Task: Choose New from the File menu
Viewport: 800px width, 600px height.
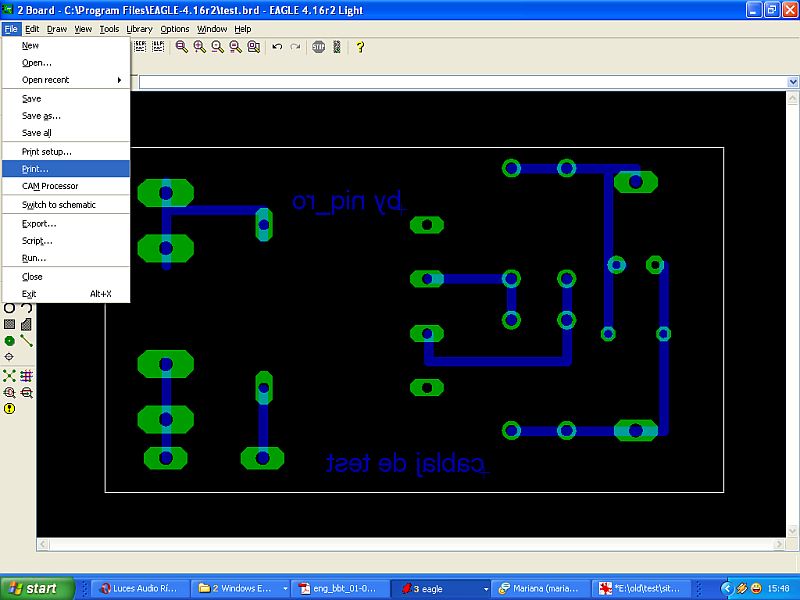Action: 66,45
